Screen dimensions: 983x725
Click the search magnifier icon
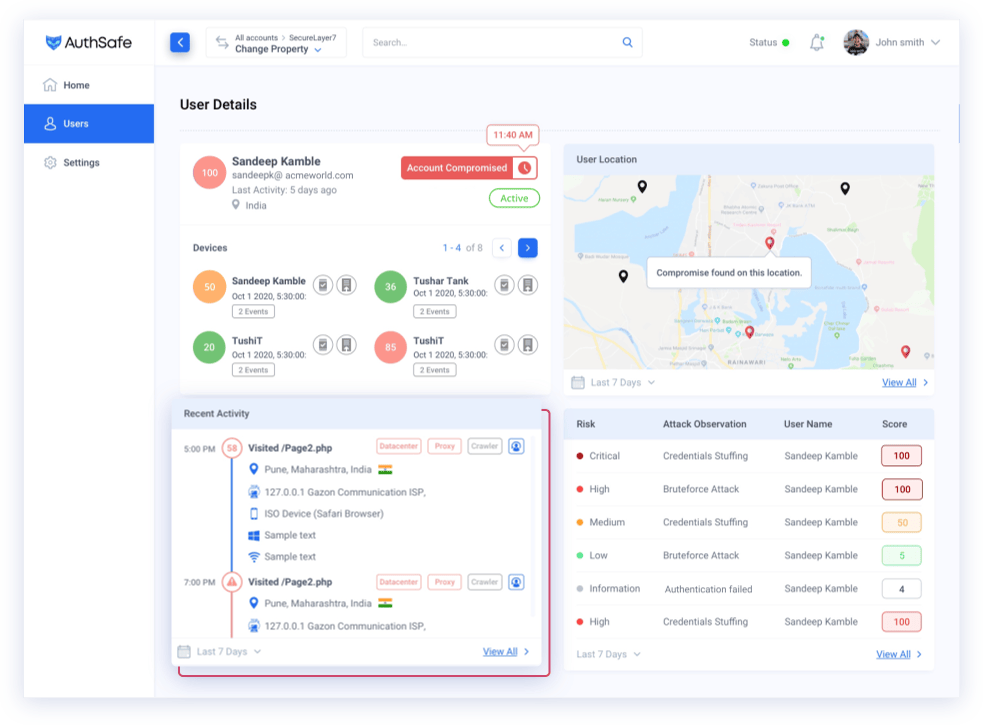coord(627,43)
